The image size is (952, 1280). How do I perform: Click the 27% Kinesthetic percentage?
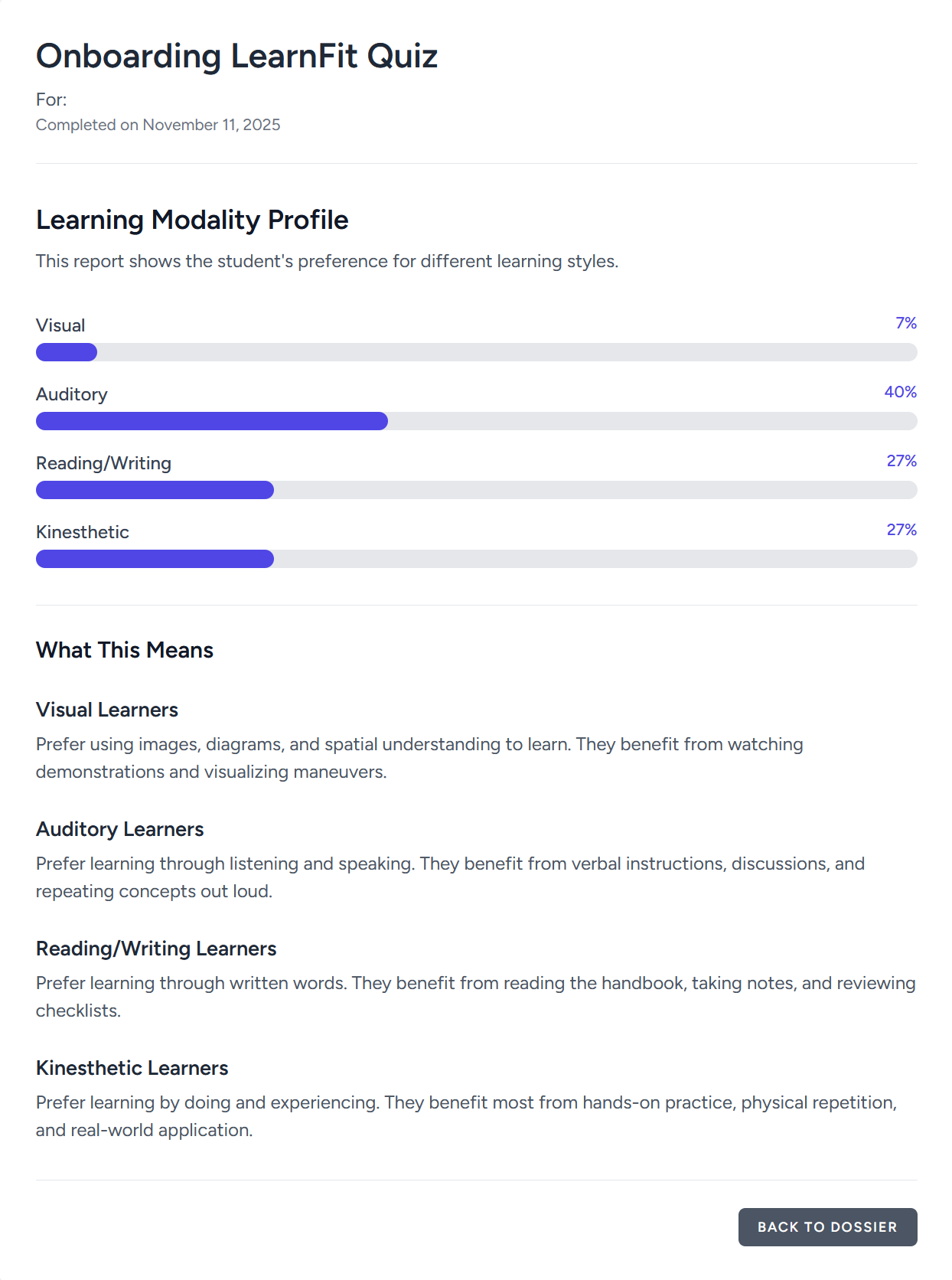click(900, 529)
